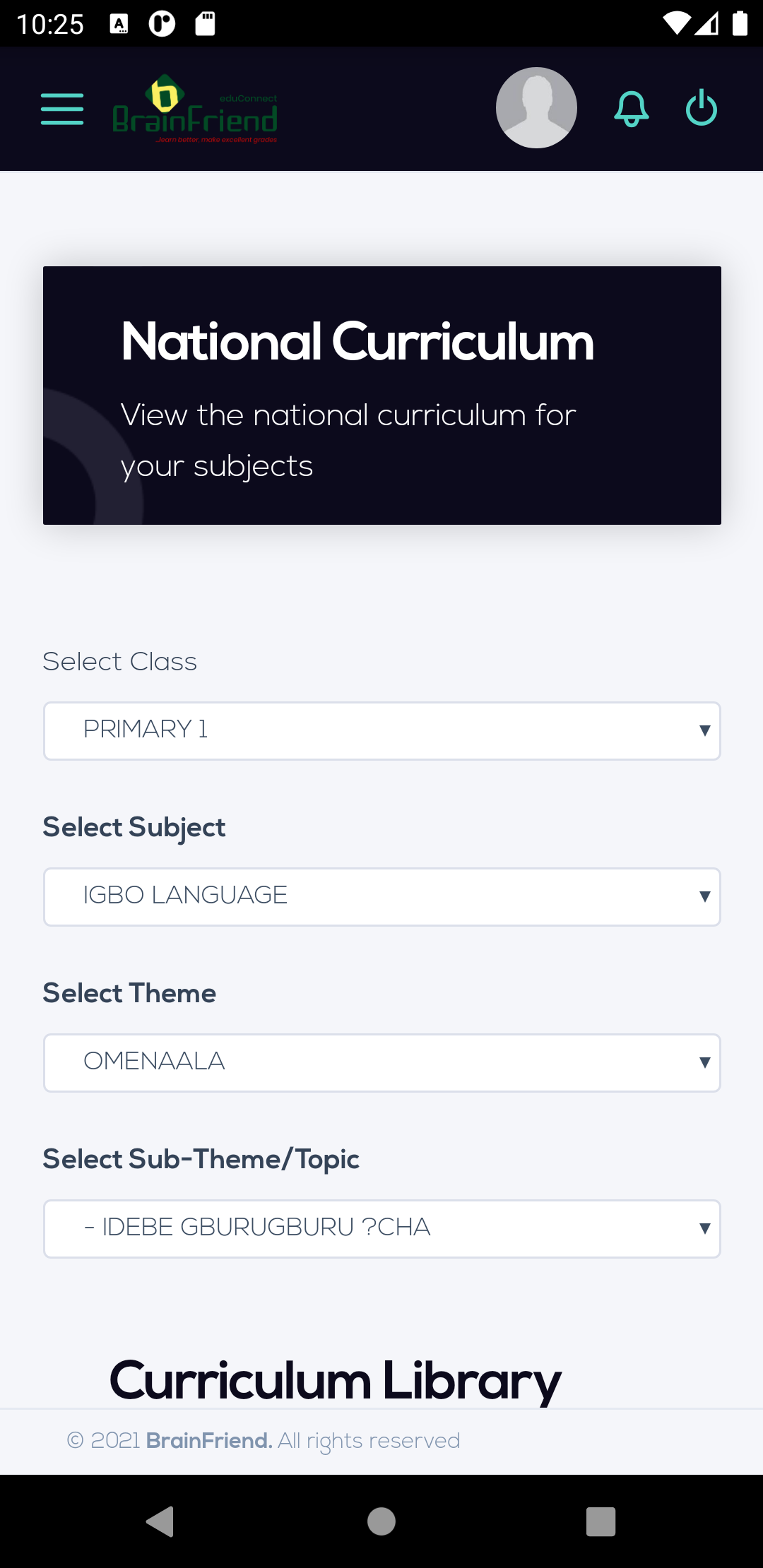Tap the Select Subject label
The width and height of the screenshot is (763, 1568).
pos(134,827)
